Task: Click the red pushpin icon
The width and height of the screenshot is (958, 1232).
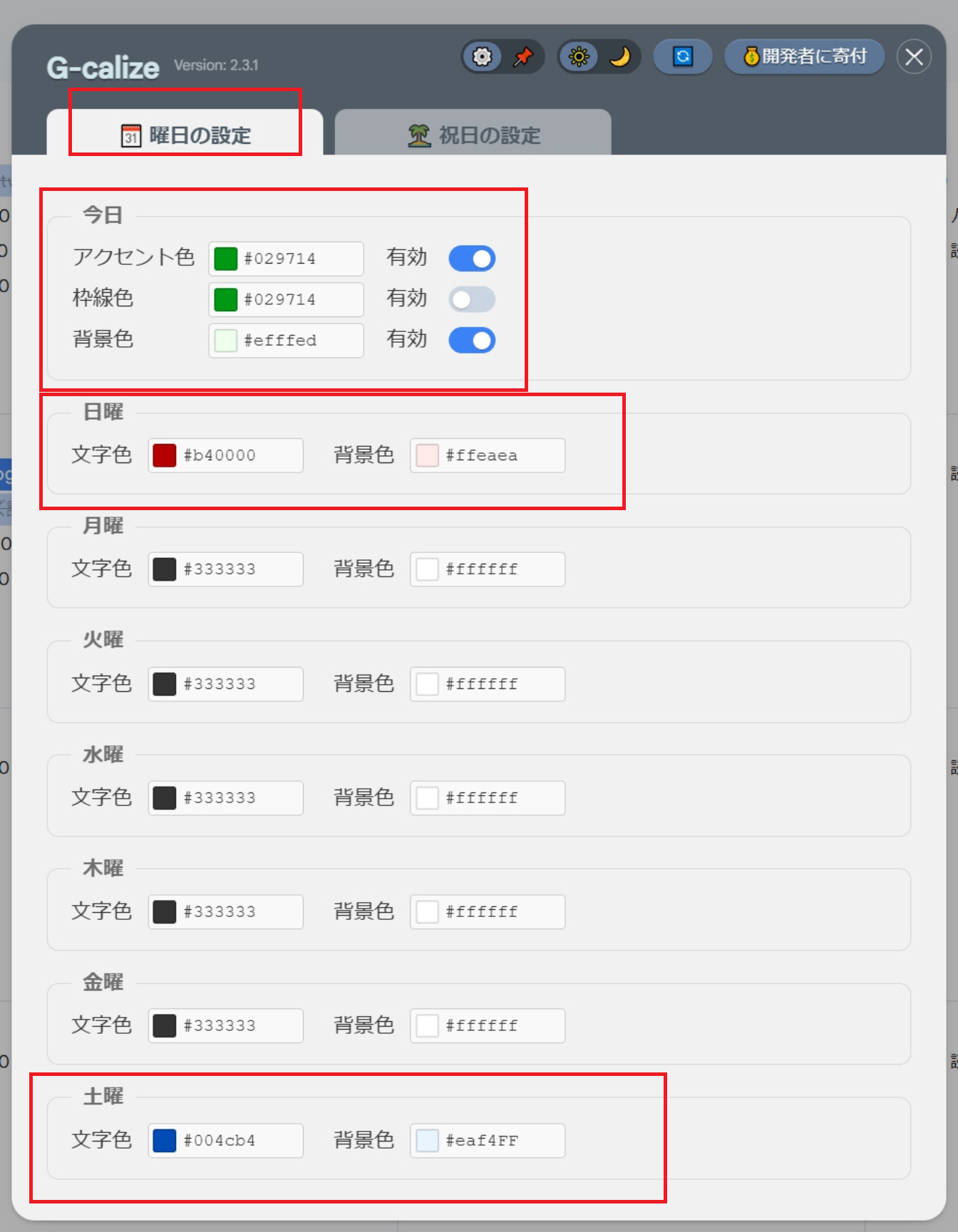Action: 524,57
